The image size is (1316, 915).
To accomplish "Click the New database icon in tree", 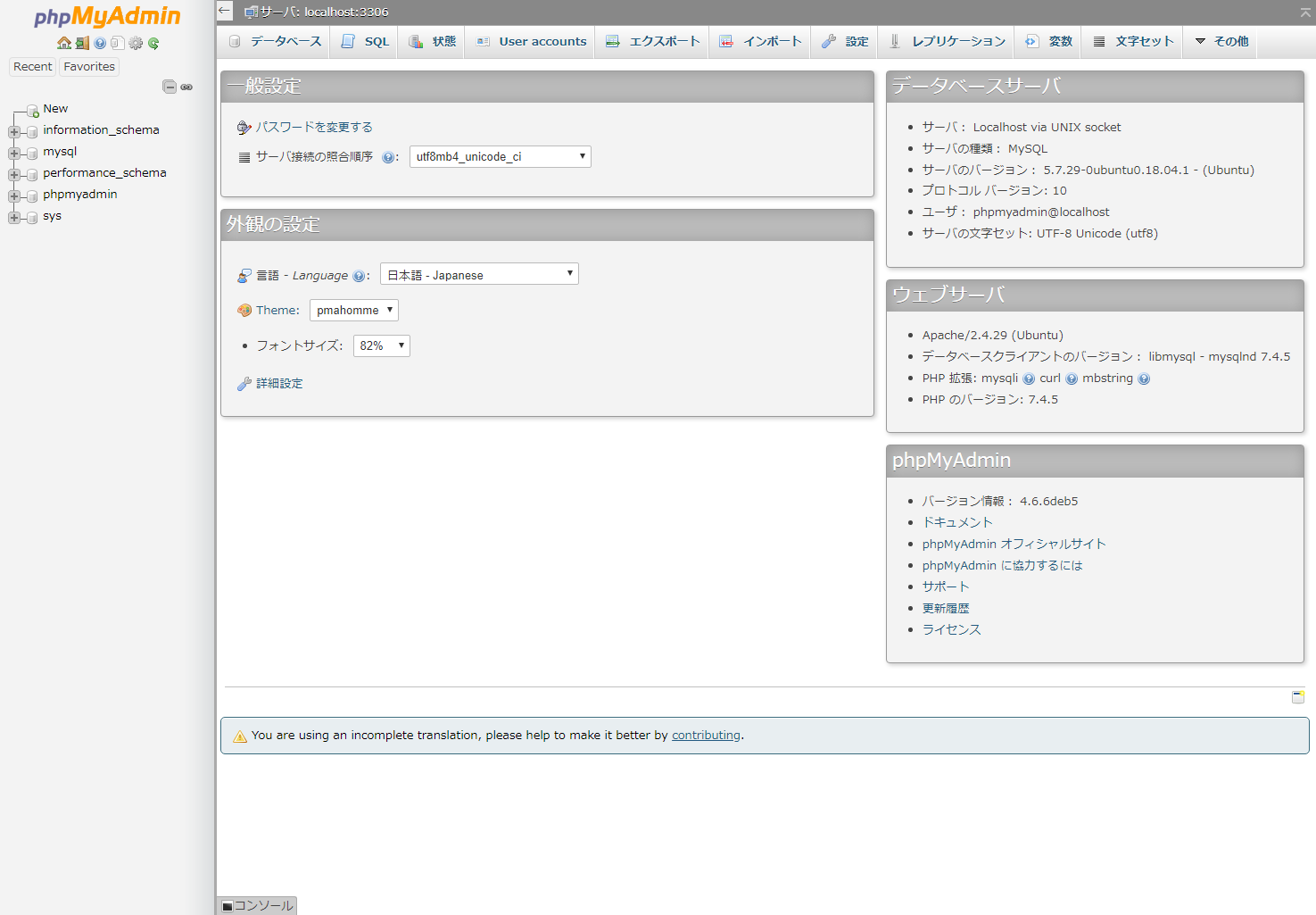I will 33,111.
